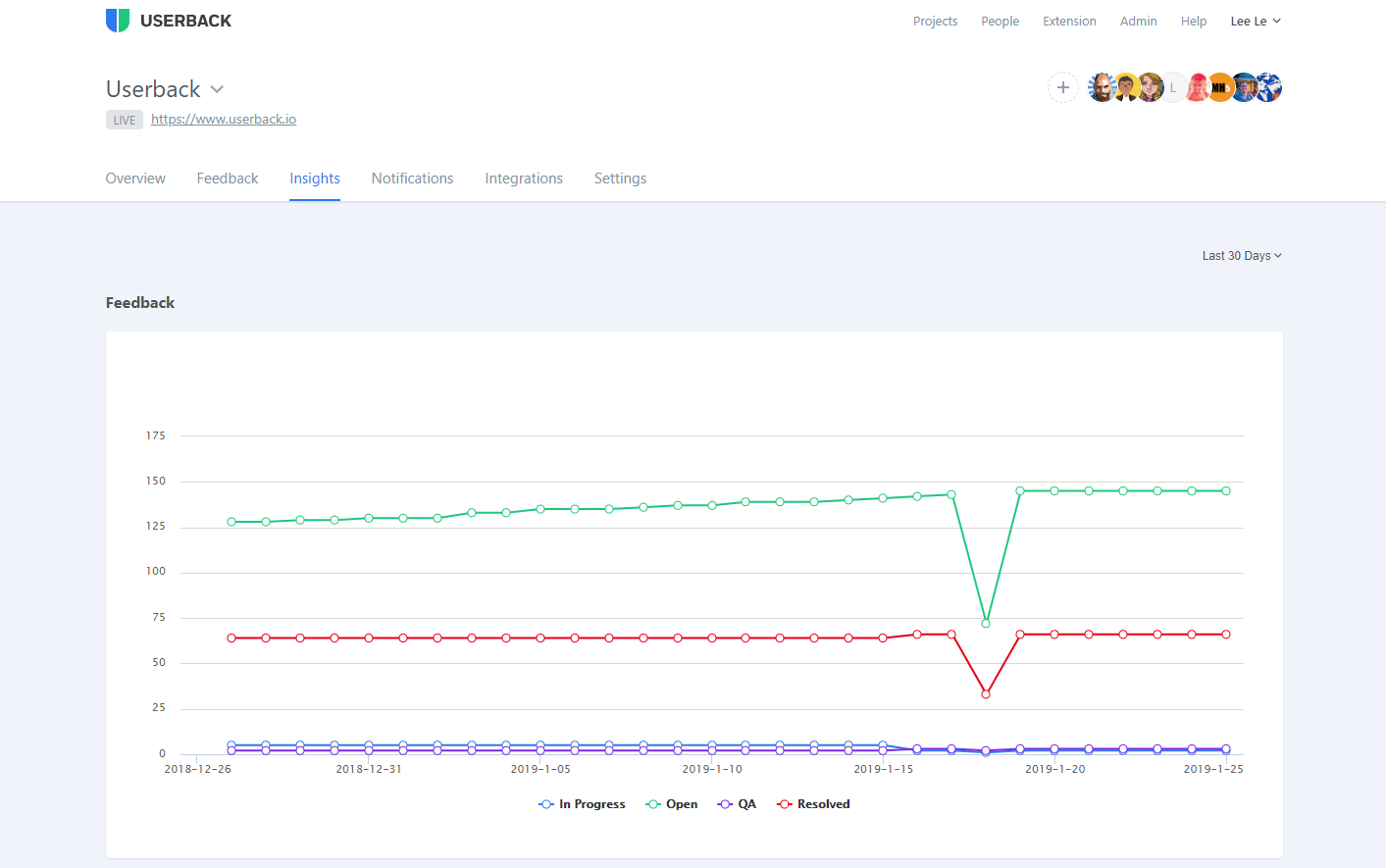Click the add team member plus button
The height and width of the screenshot is (868, 1386).
pyautogui.click(x=1062, y=87)
